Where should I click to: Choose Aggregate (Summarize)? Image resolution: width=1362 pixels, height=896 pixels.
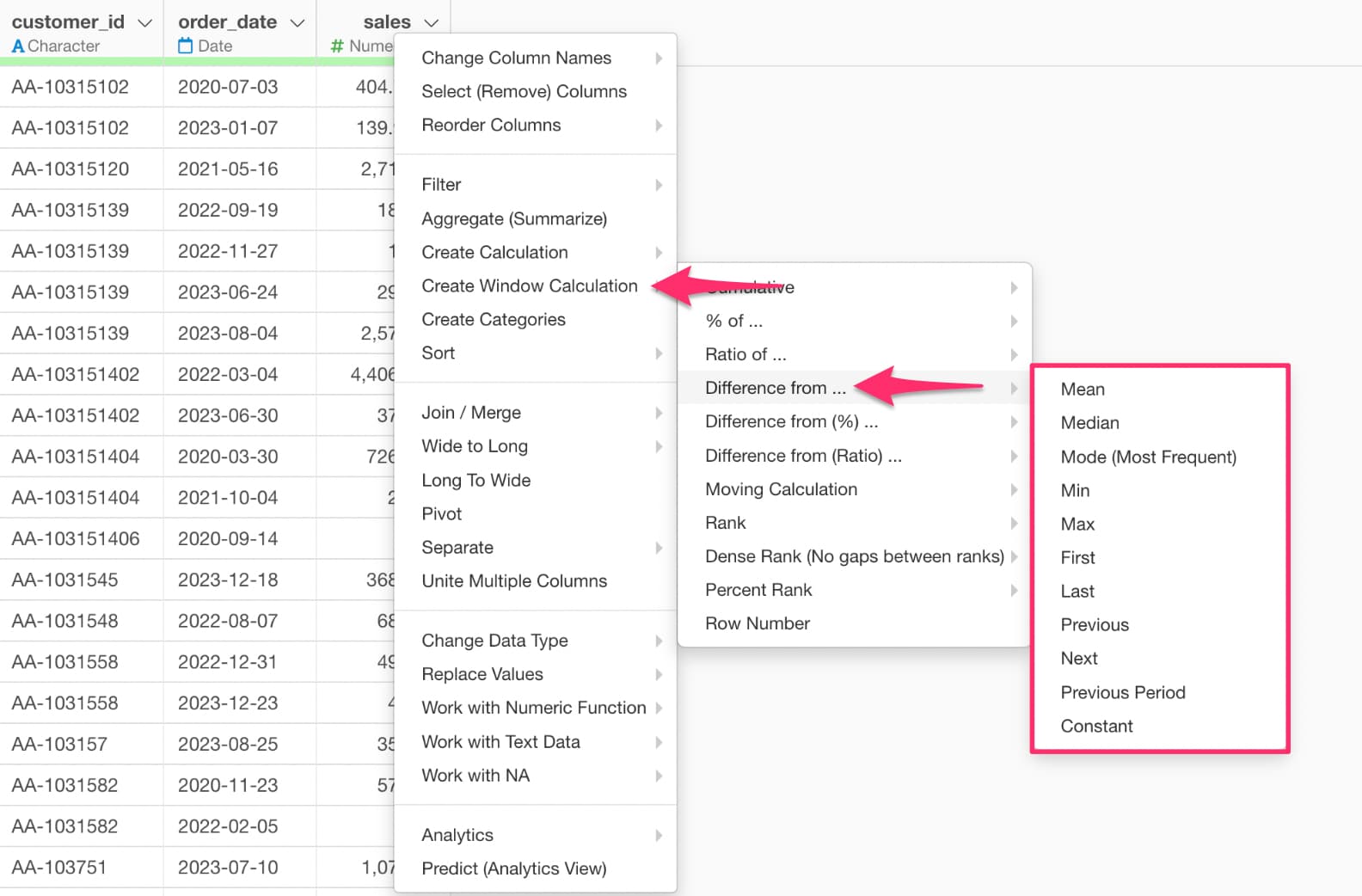(535, 218)
